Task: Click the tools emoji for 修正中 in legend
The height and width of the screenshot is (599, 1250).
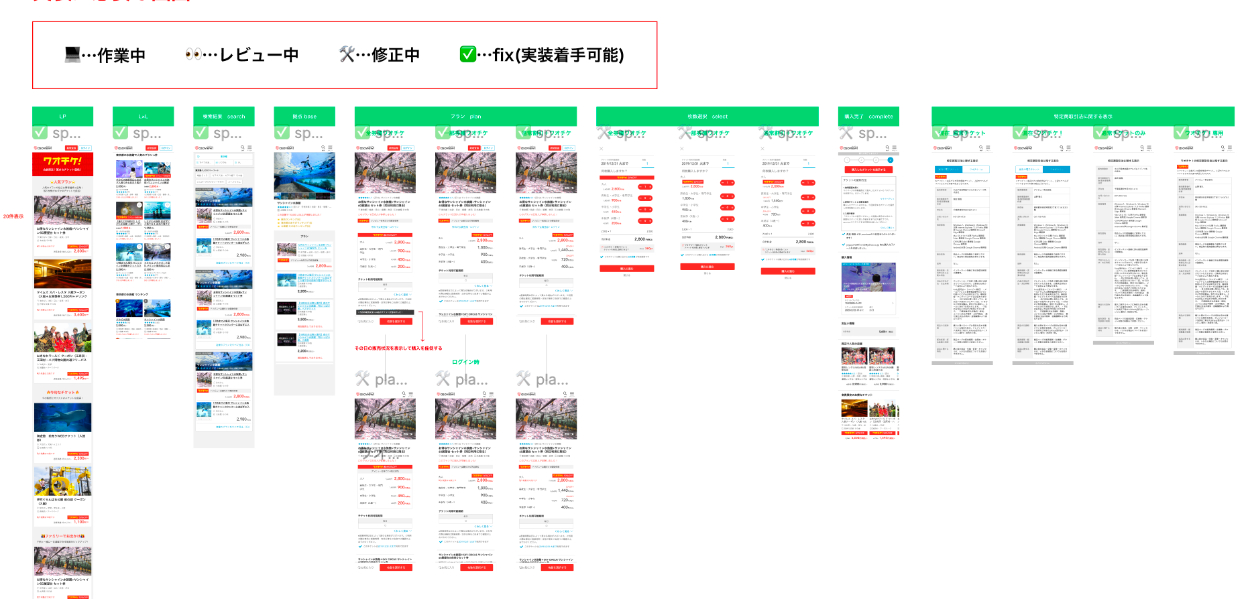Action: (x=348, y=55)
